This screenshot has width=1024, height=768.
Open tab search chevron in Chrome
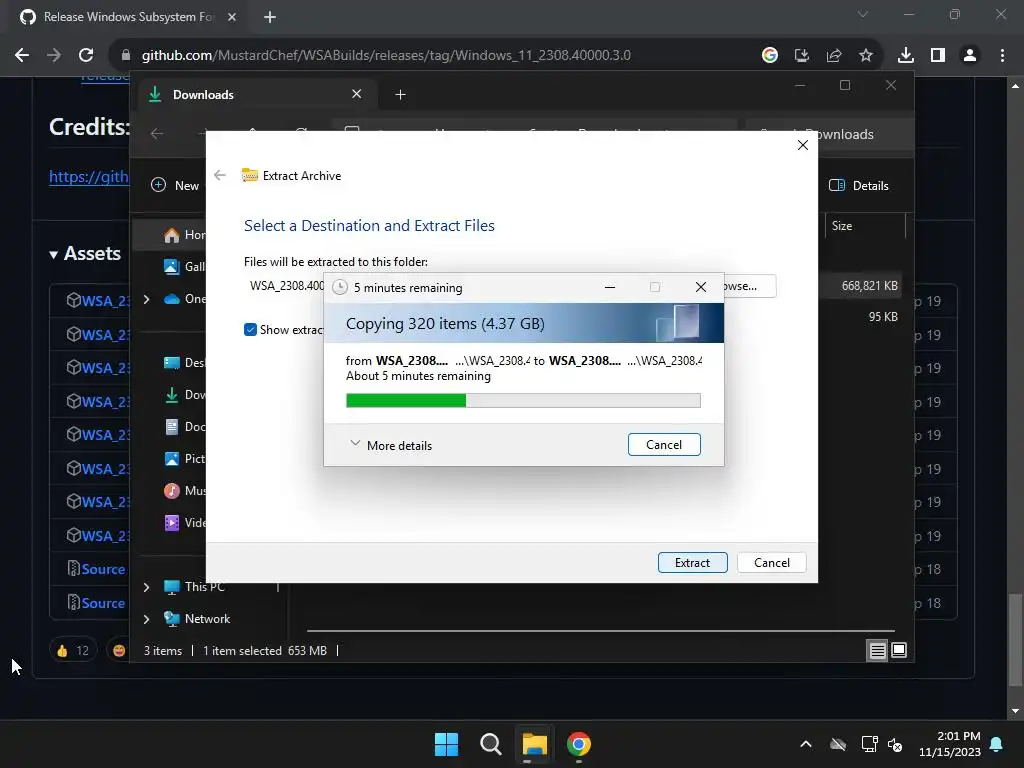click(x=863, y=14)
